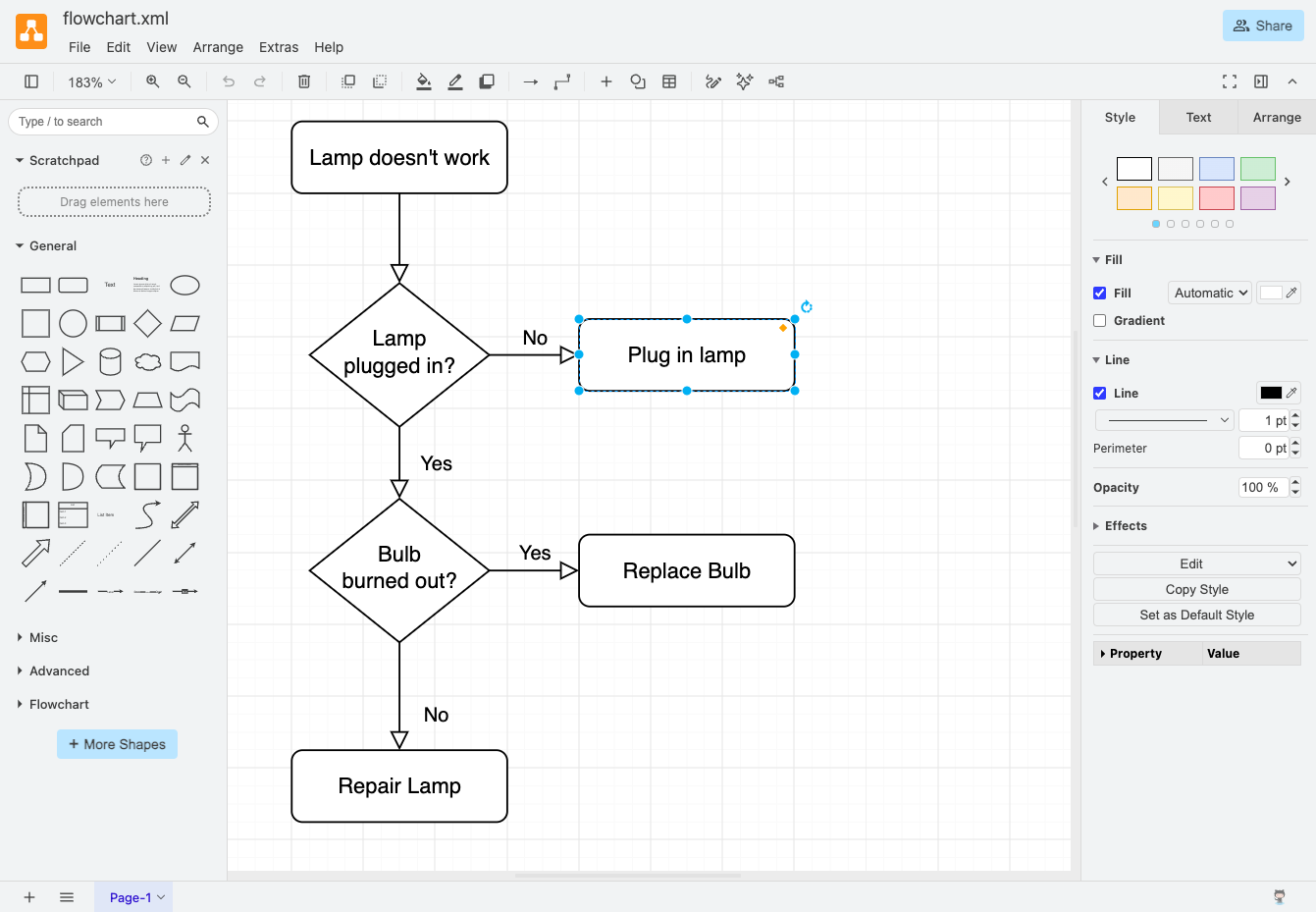1316x912 pixels.
Task: Delete selected shape with trash icon
Action: (x=304, y=81)
